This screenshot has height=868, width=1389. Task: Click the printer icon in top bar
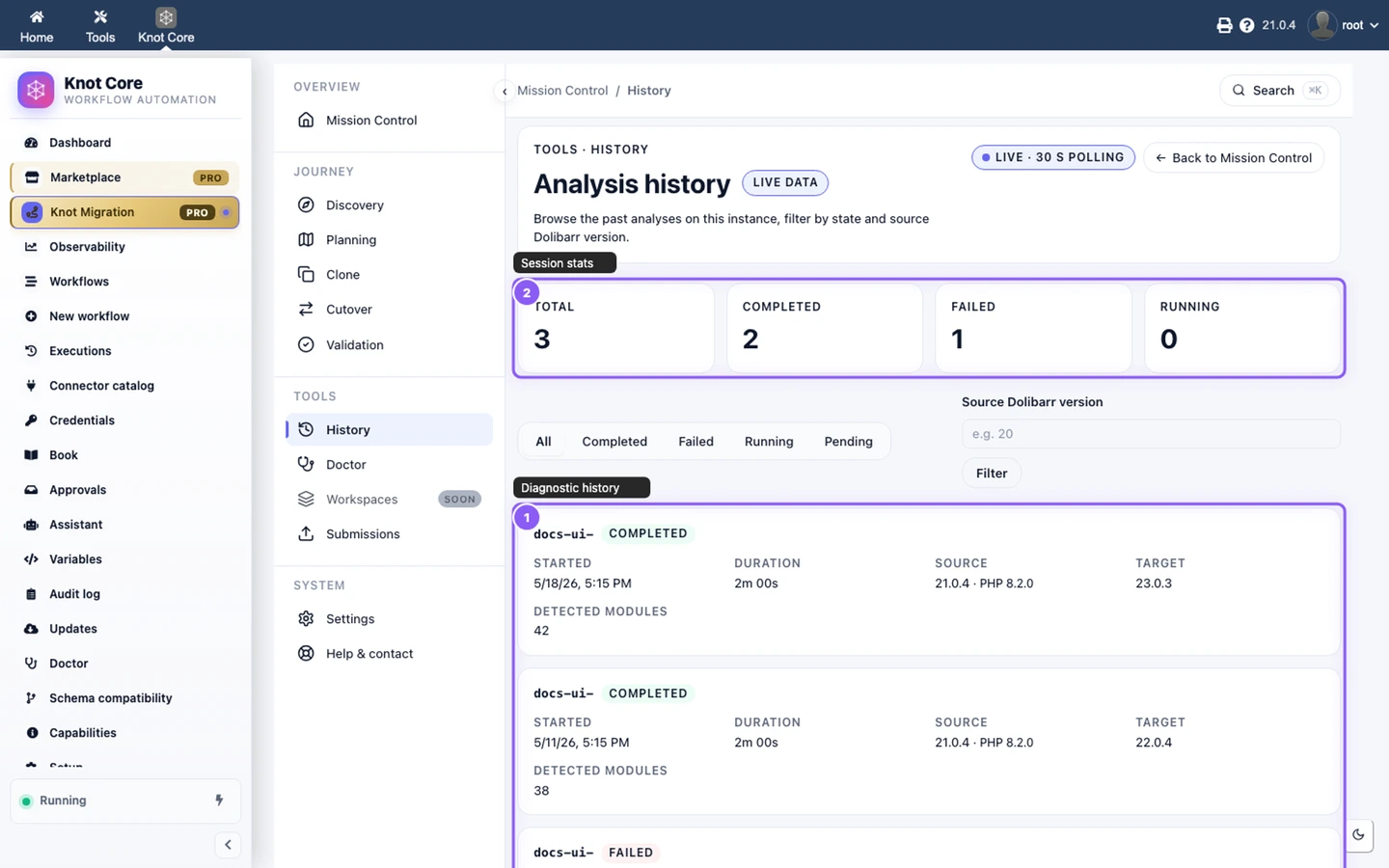(1224, 25)
